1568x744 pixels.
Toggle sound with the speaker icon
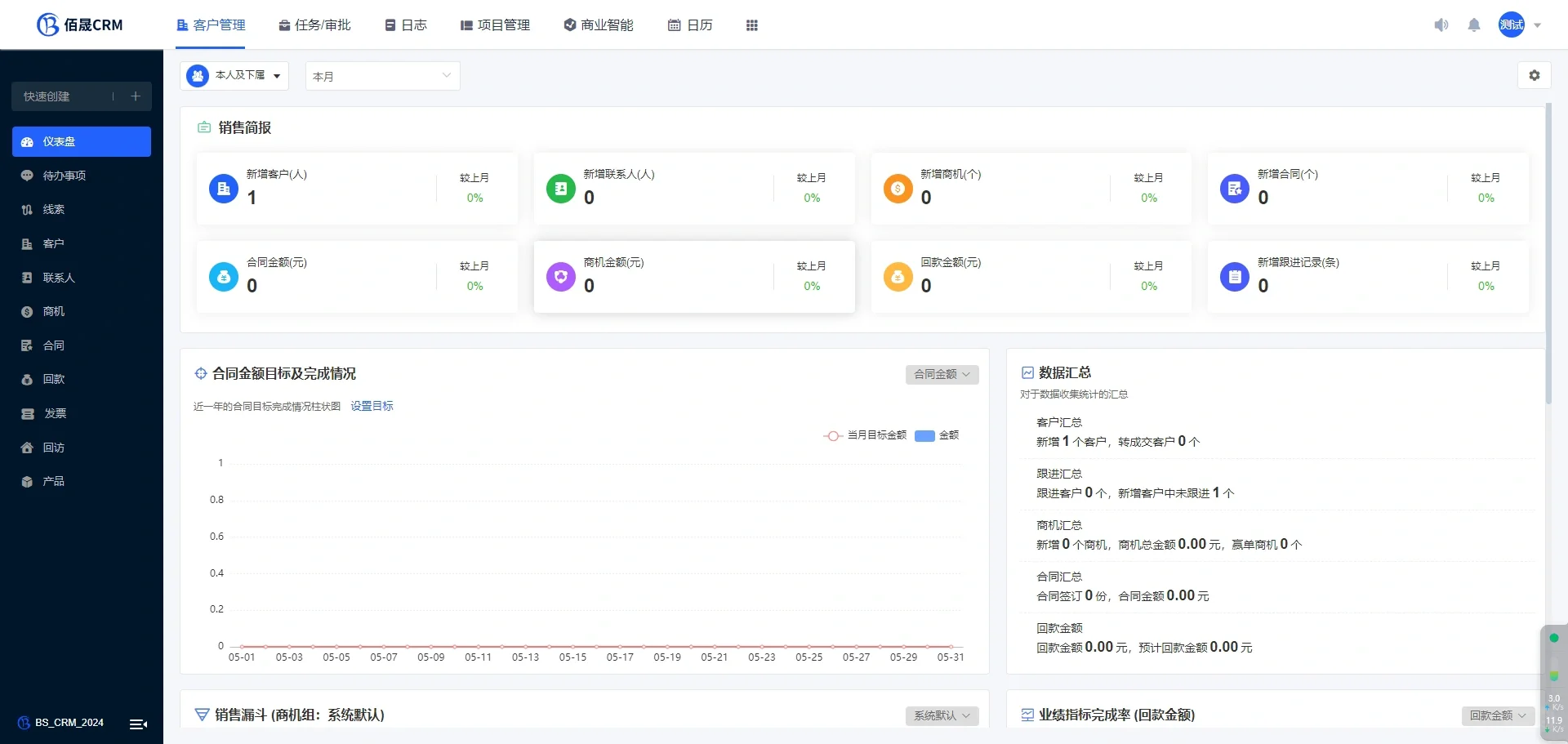1441,25
